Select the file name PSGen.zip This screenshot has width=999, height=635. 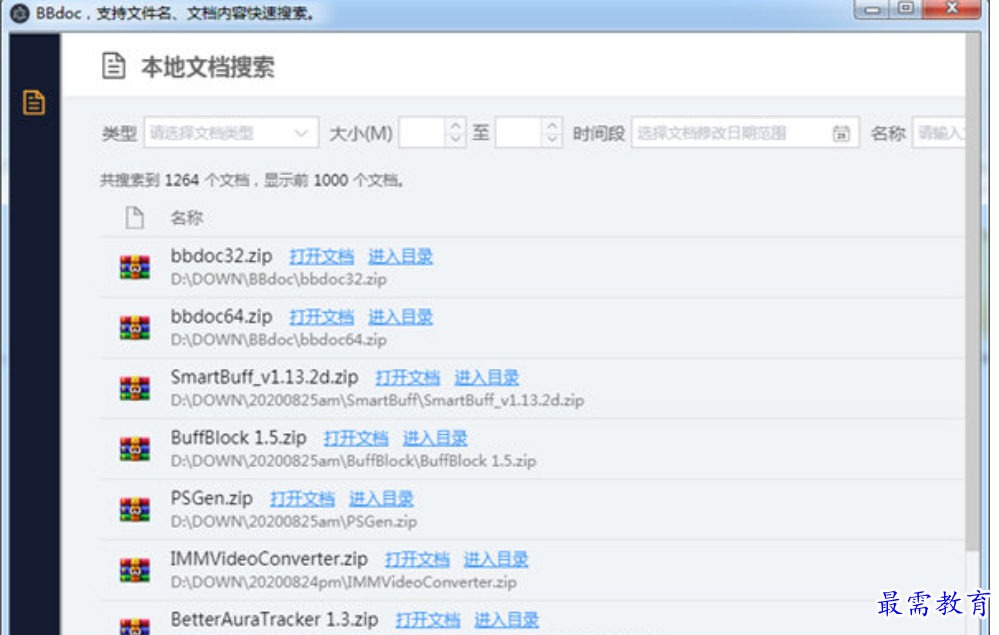[212, 498]
